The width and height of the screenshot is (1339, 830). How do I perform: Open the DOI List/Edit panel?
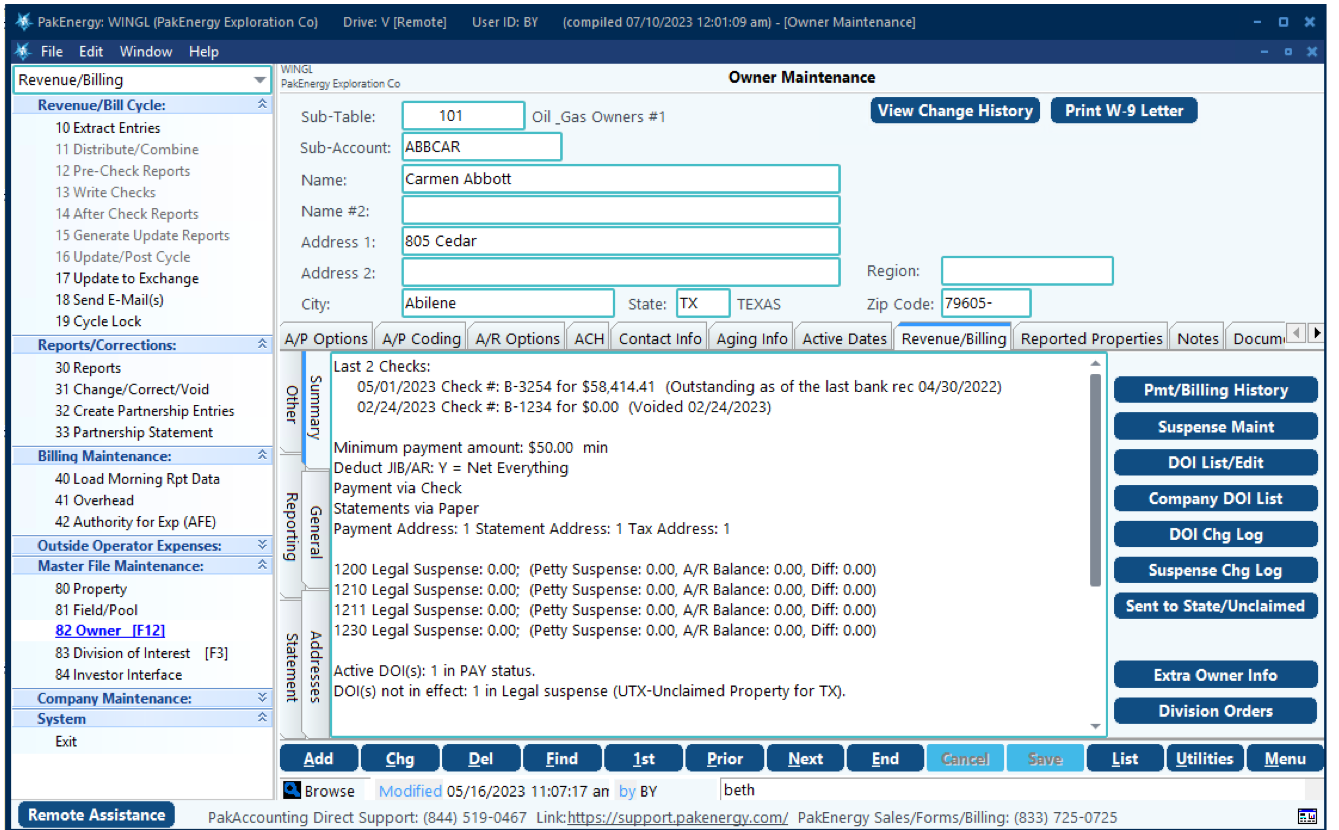pos(1215,462)
